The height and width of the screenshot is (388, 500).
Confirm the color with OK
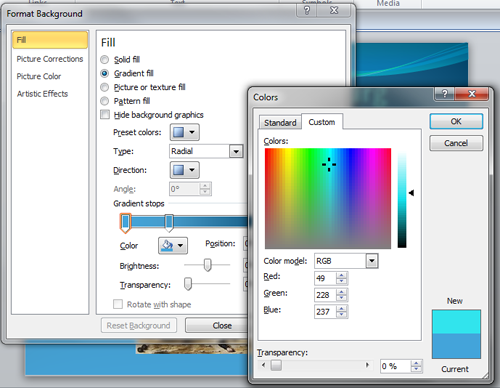point(456,121)
